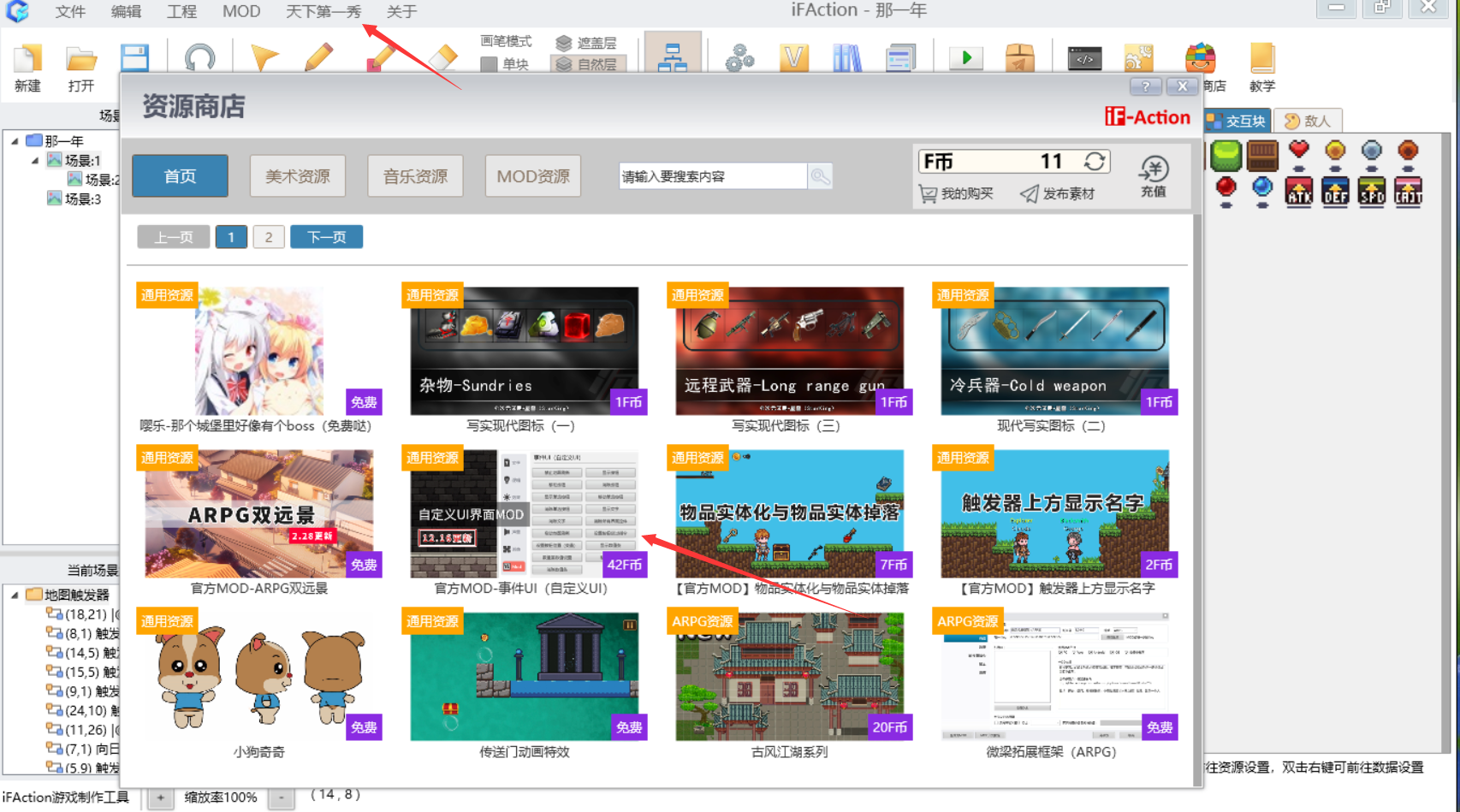Open the 关于 menu
The image size is (1460, 812).
[401, 11]
